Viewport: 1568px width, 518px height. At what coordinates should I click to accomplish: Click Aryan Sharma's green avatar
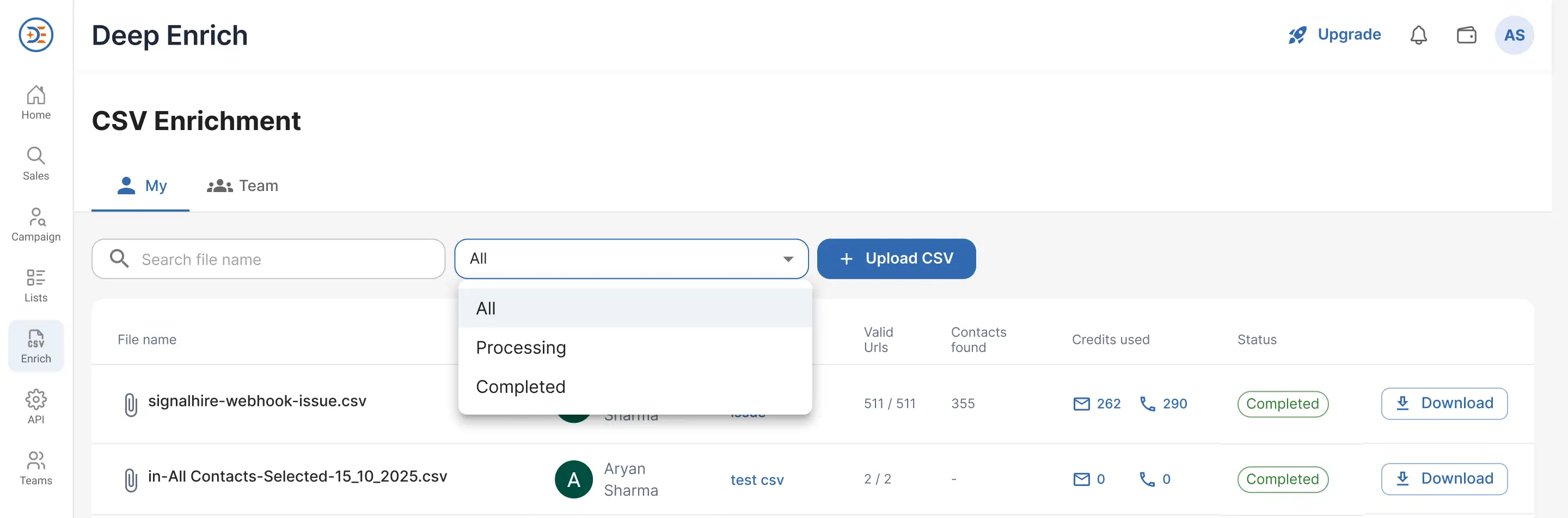(x=573, y=479)
